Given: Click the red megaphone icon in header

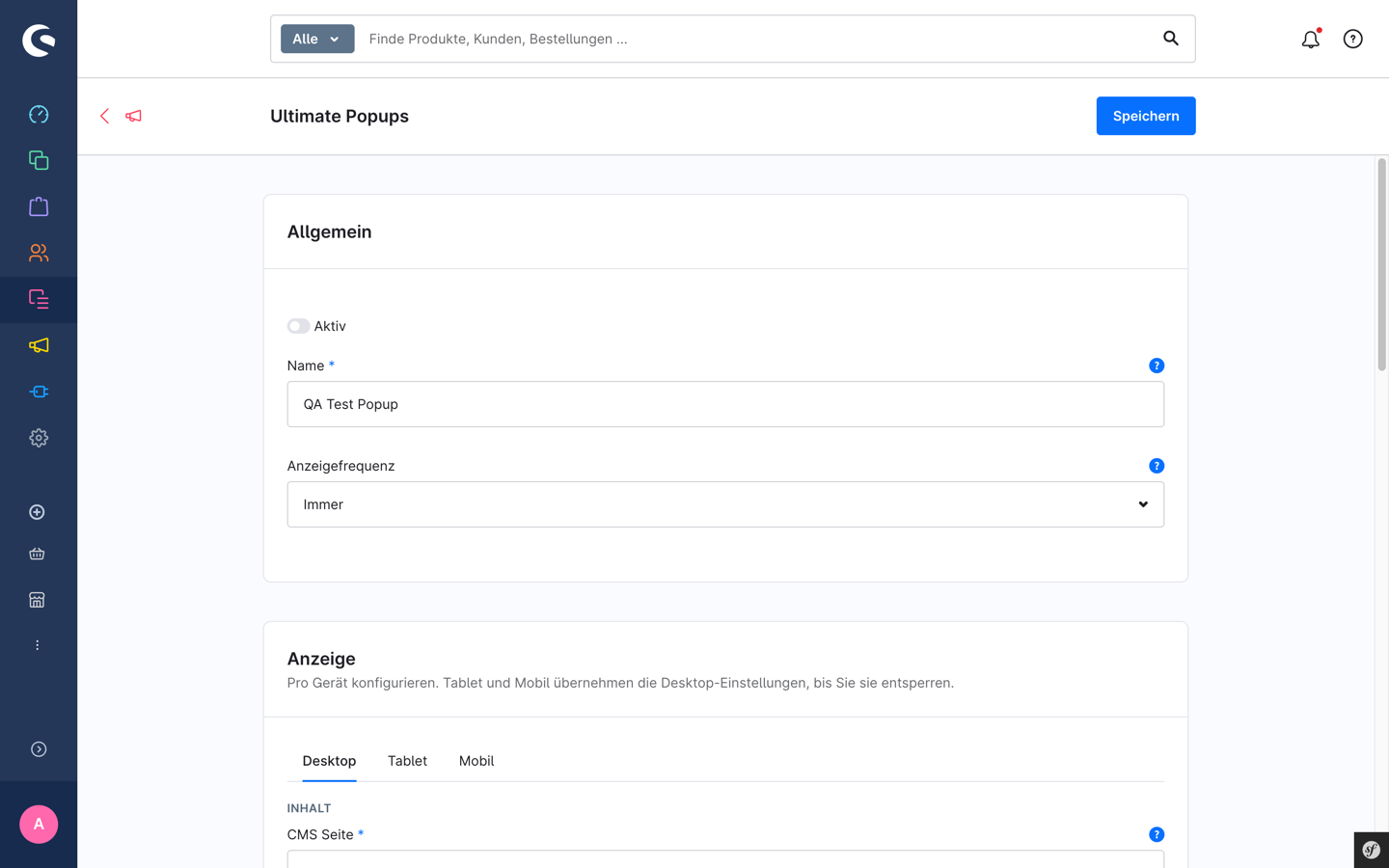Looking at the screenshot, I should click(x=133, y=116).
